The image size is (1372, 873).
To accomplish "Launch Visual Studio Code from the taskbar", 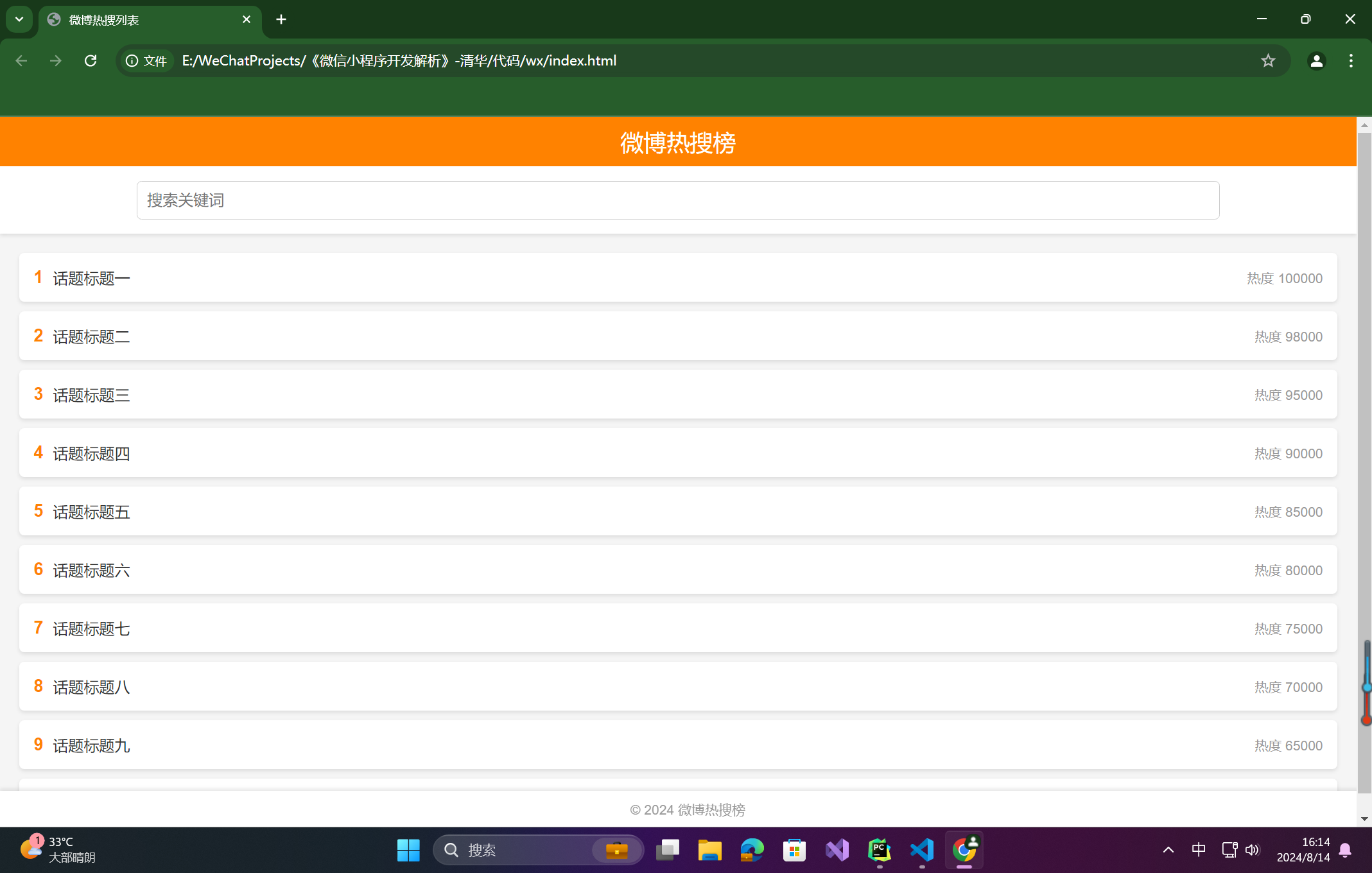I will tap(922, 850).
